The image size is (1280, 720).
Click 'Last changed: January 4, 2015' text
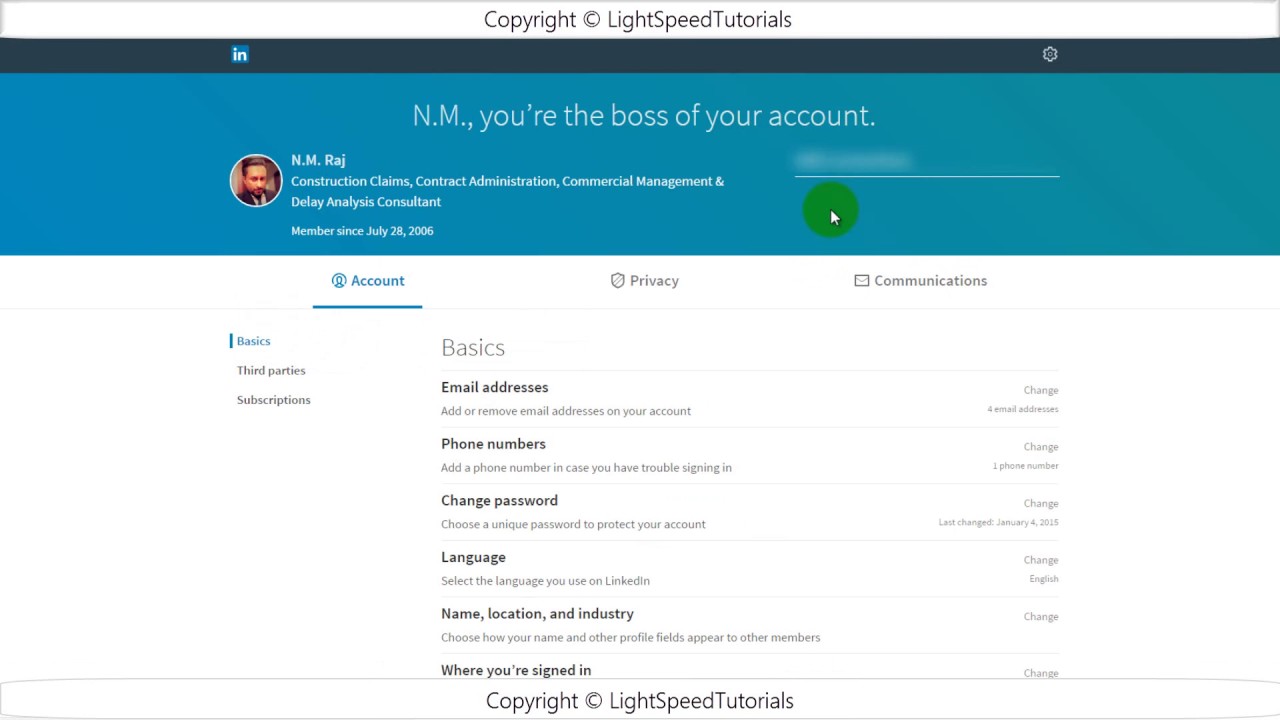point(998,522)
